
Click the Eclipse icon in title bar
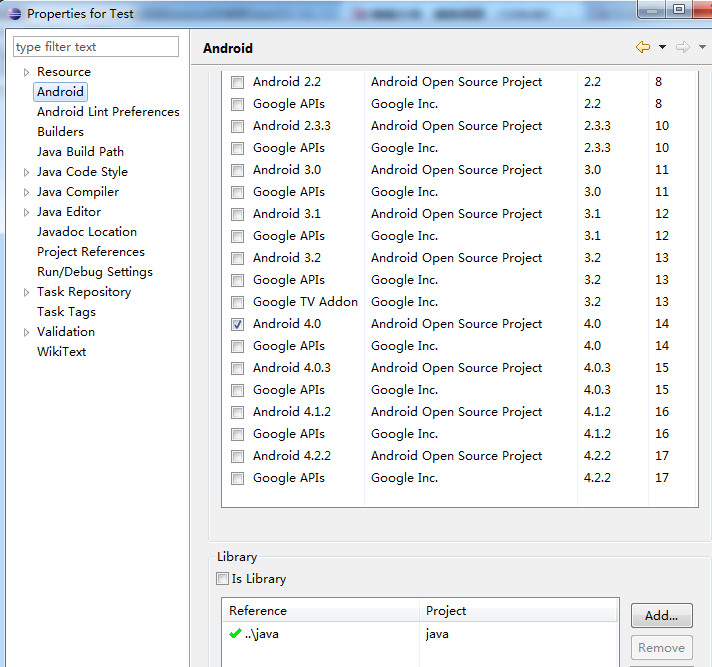(15, 14)
